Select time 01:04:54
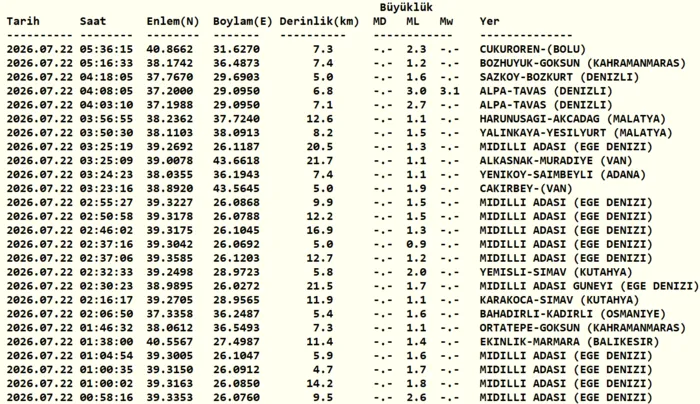Image resolution: width=700 pixels, height=404 pixels. [x=106, y=356]
